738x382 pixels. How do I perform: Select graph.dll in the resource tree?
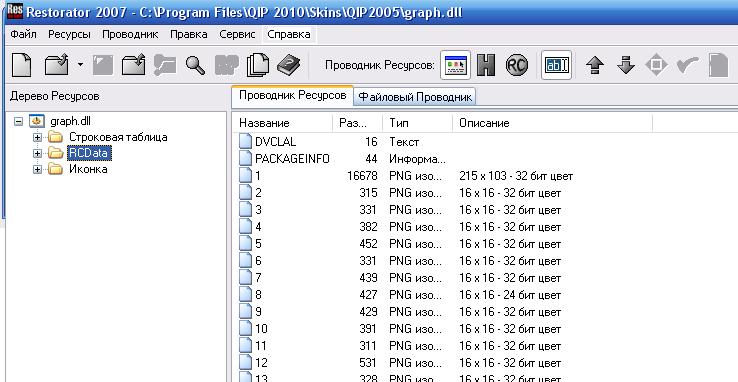pos(70,121)
